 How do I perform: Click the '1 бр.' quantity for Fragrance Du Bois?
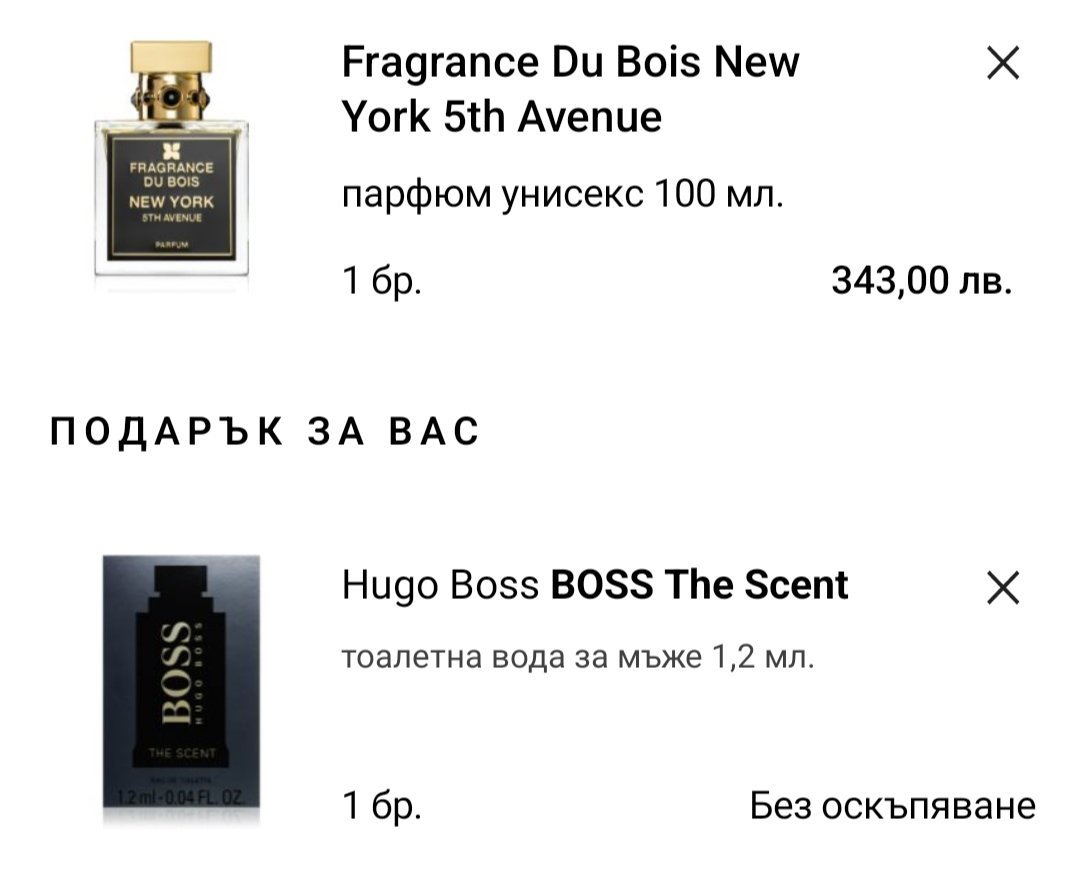point(382,281)
